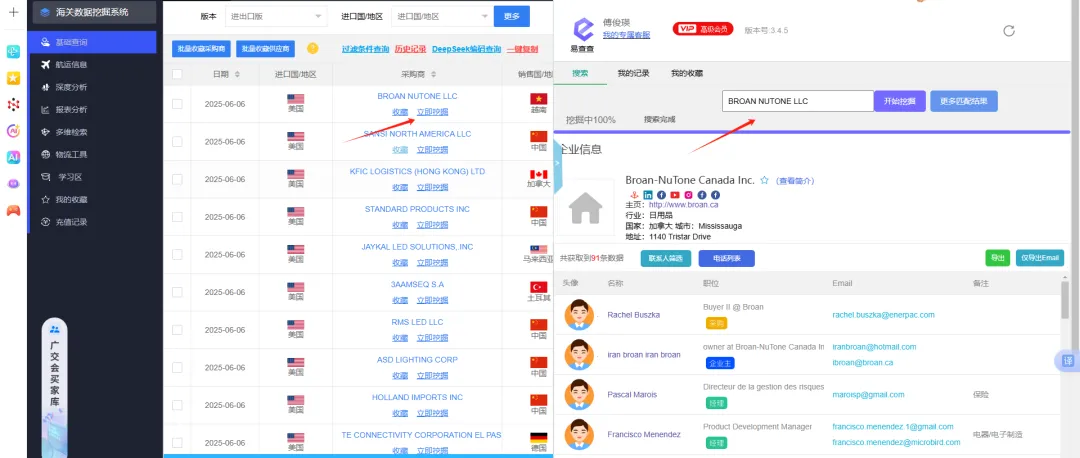Click the 译 translate floating button

click(1068, 361)
